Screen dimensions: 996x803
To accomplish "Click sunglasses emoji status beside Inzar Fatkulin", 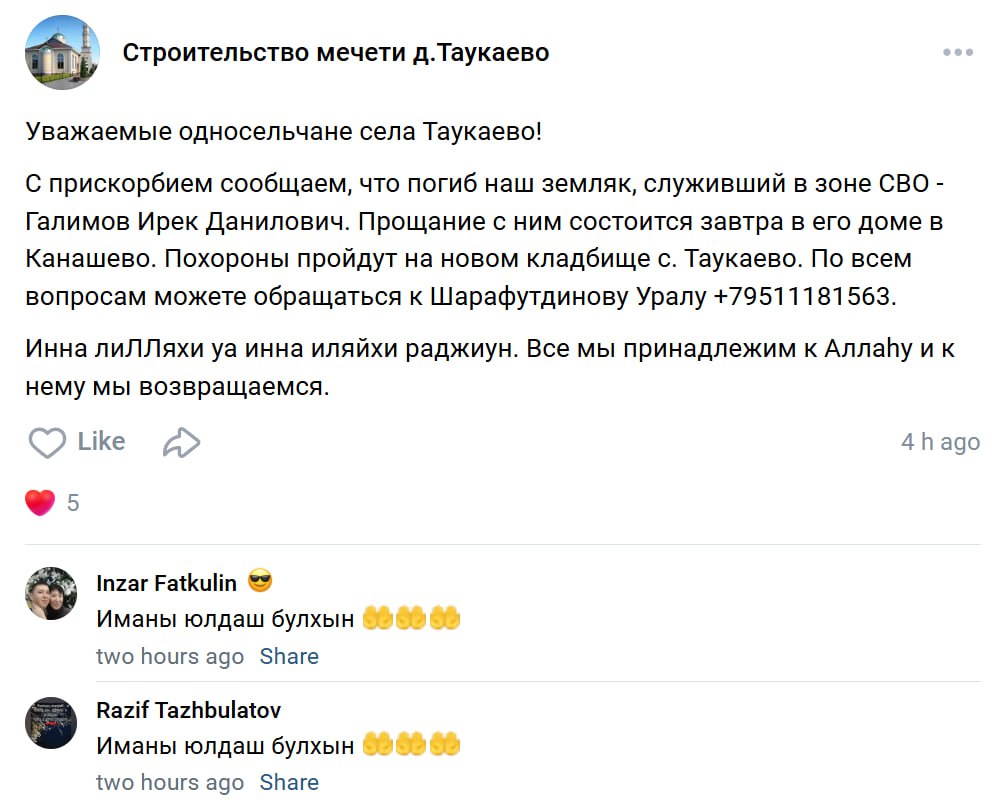I will (260, 581).
